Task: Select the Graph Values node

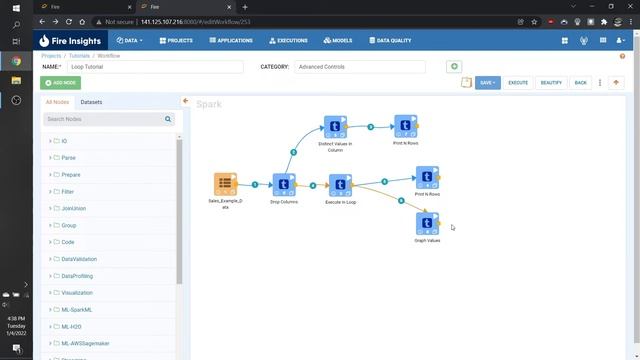Action: pyautogui.click(x=427, y=223)
